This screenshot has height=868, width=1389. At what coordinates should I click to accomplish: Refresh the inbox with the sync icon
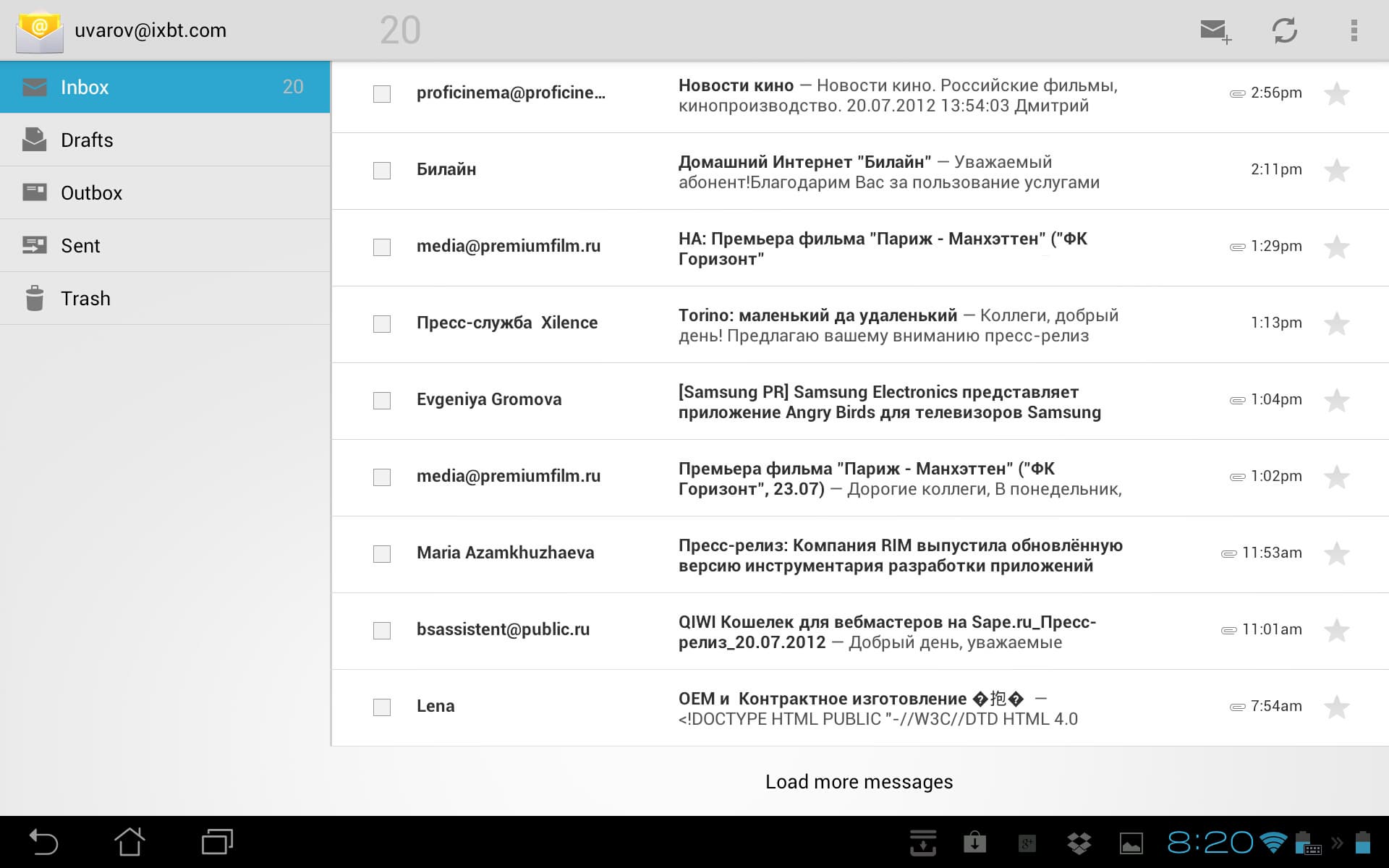1284,30
